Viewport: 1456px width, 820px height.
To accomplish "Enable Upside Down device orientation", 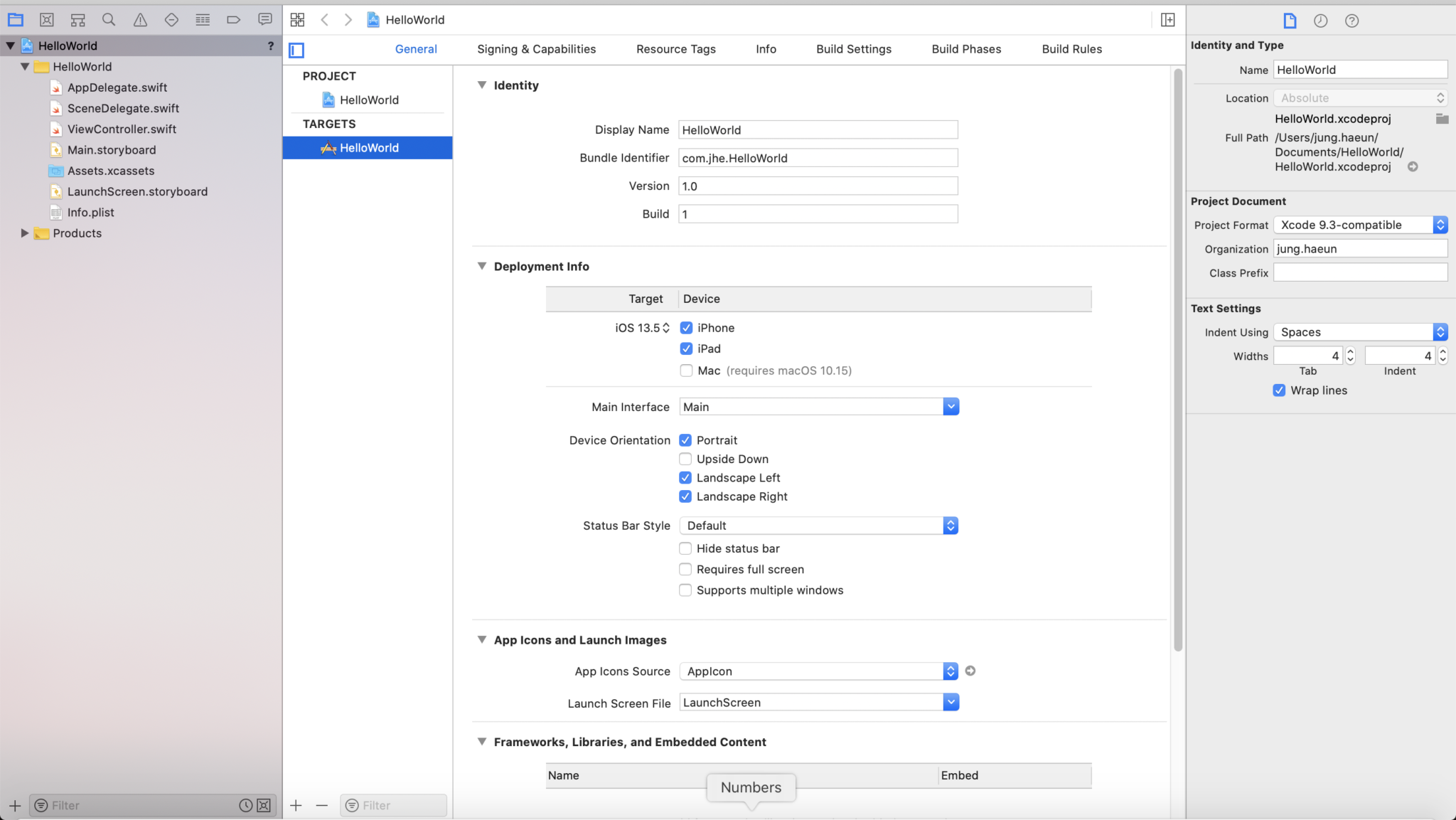I will point(685,459).
